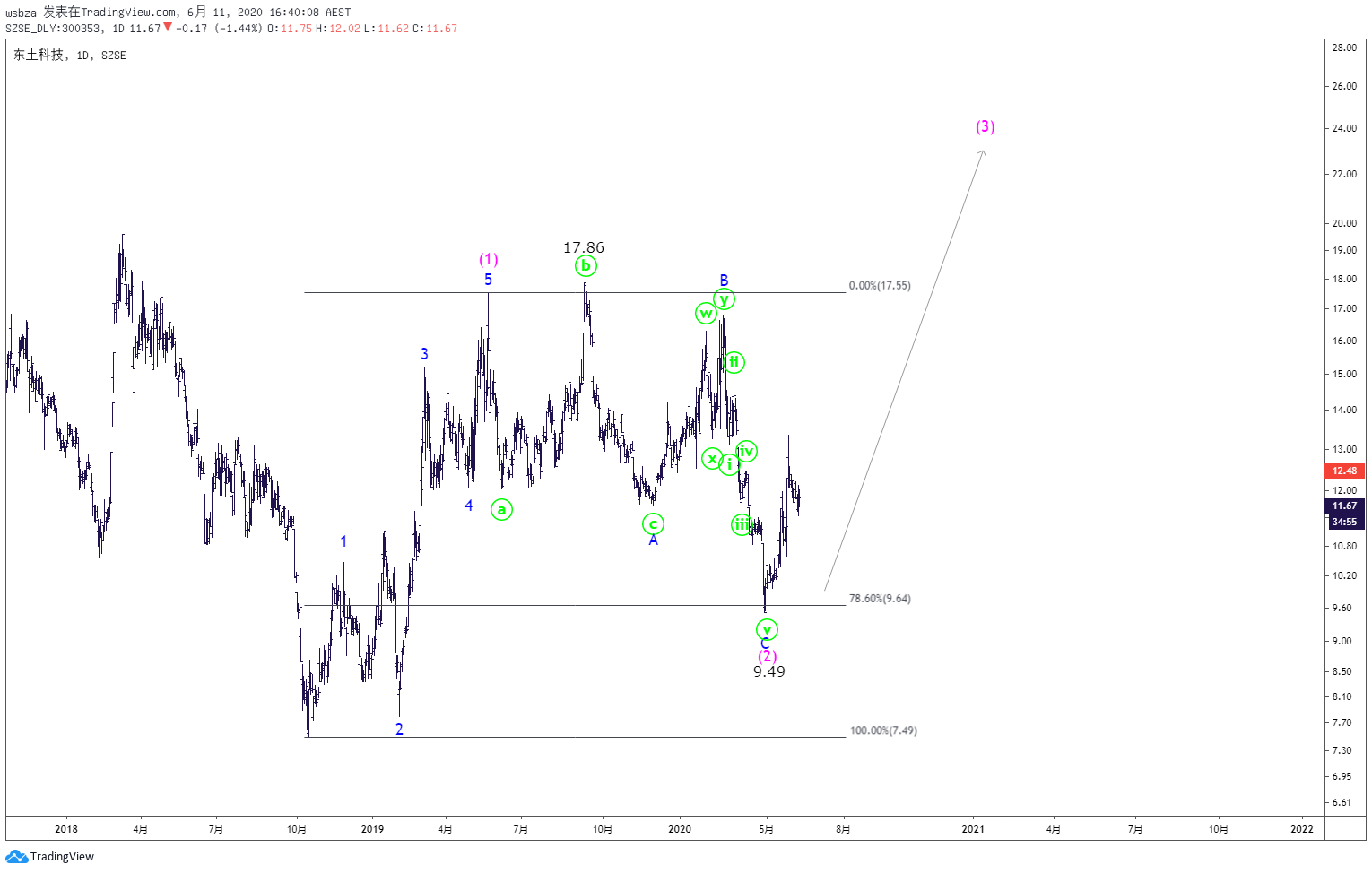This screenshot has height=873, width=1372.
Task: Click the 20.00 price axis label
Action: [1344, 223]
